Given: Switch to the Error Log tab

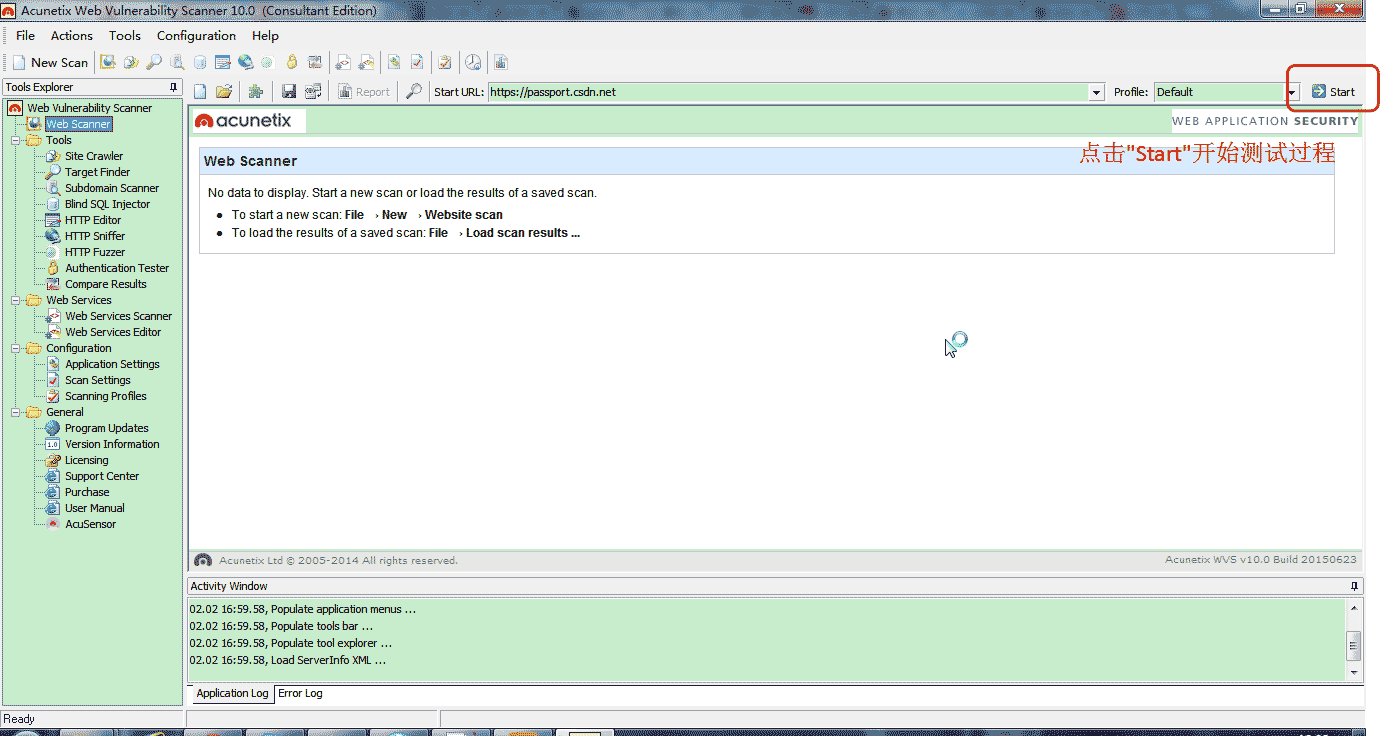Looking at the screenshot, I should click(x=300, y=693).
